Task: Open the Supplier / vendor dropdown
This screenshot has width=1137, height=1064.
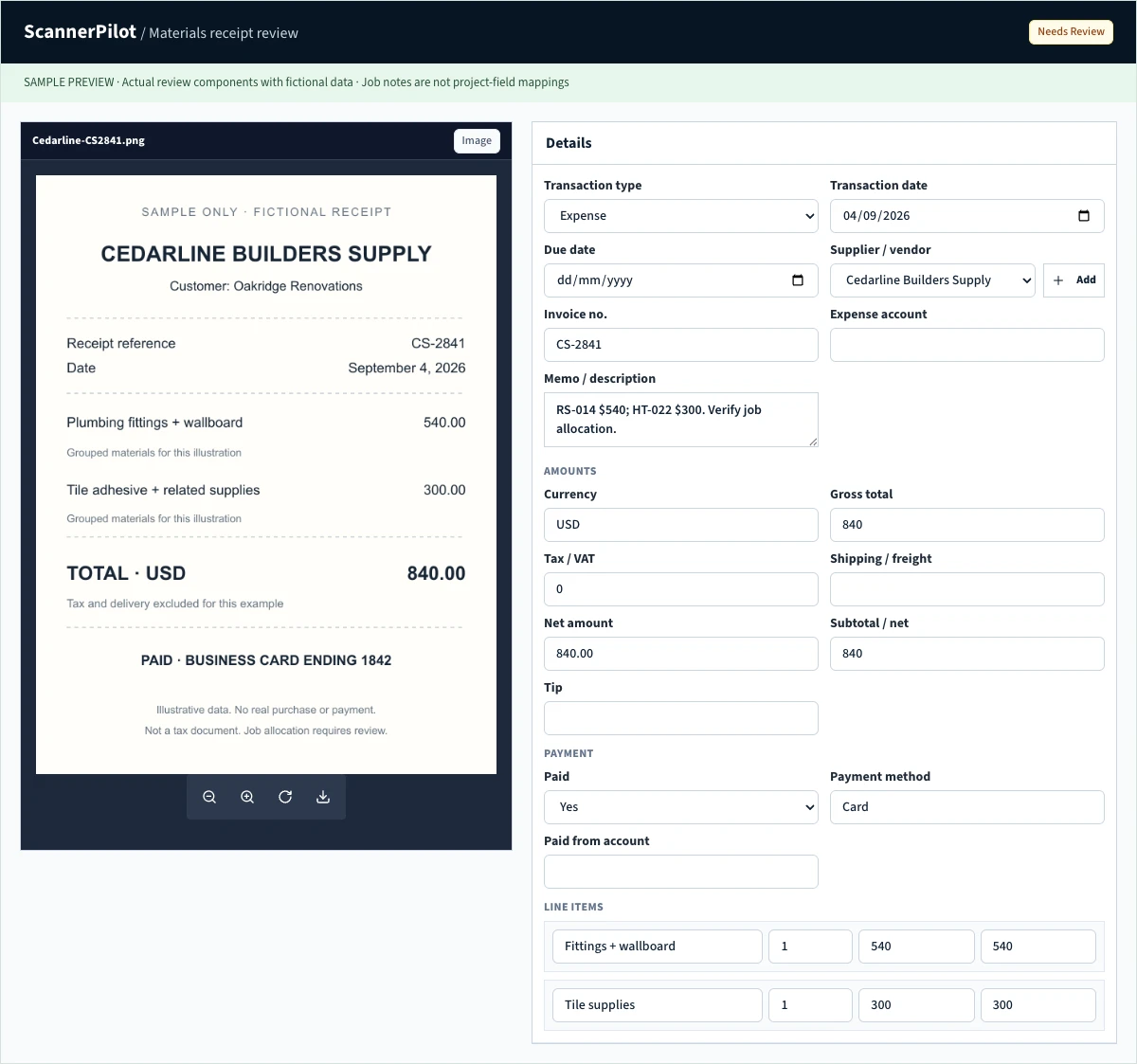Action: [x=932, y=280]
